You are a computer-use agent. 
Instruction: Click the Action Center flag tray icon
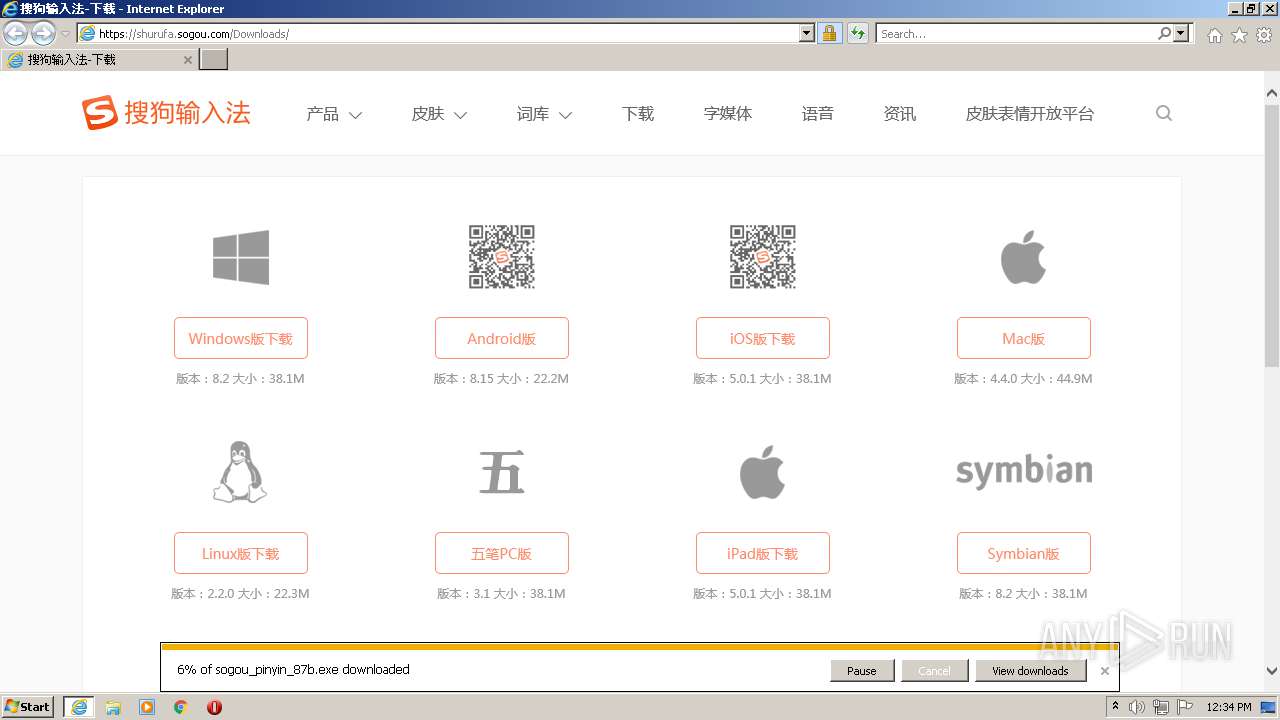[1185, 707]
